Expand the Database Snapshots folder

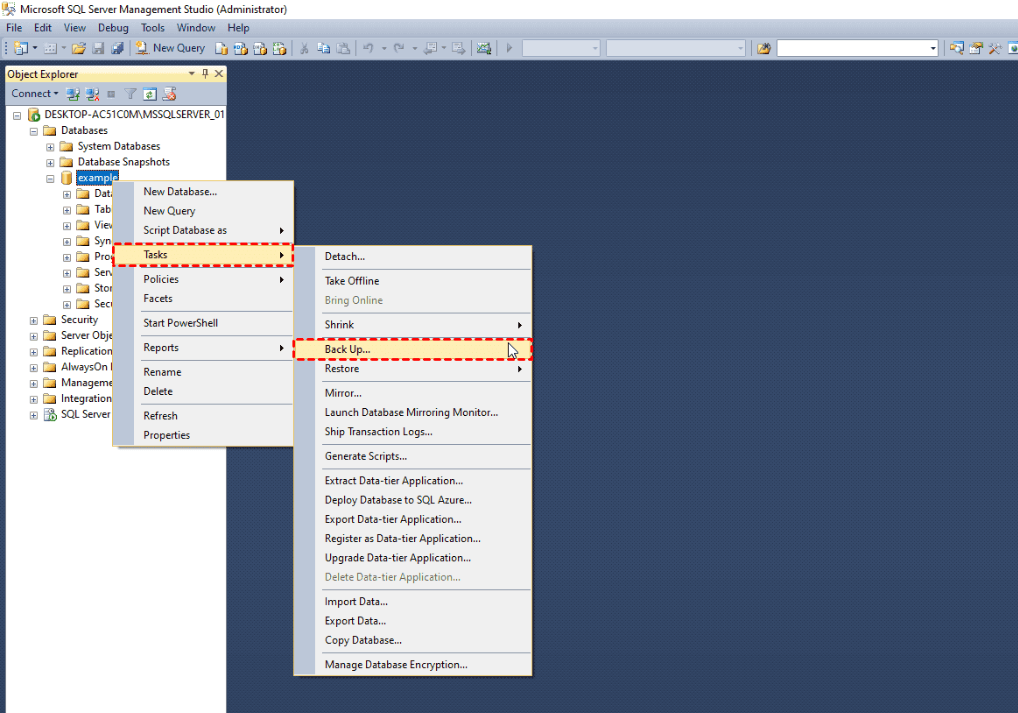coord(50,163)
